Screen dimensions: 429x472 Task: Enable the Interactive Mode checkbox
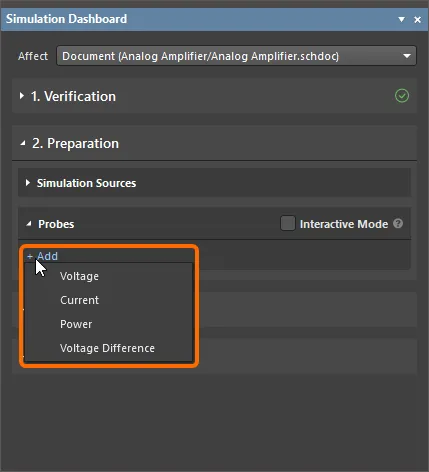click(288, 223)
